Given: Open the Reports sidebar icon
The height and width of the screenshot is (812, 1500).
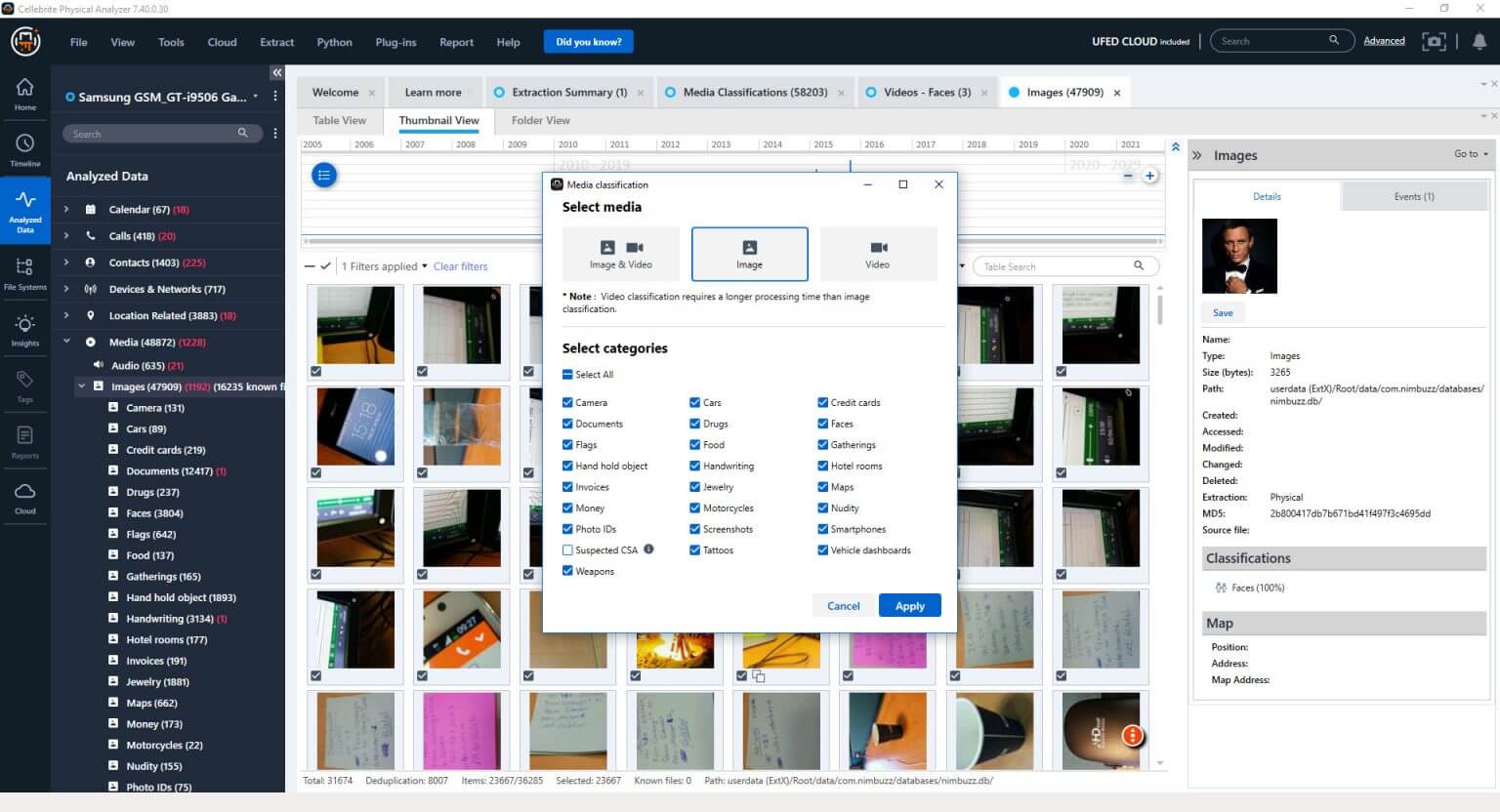Looking at the screenshot, I should (x=25, y=441).
